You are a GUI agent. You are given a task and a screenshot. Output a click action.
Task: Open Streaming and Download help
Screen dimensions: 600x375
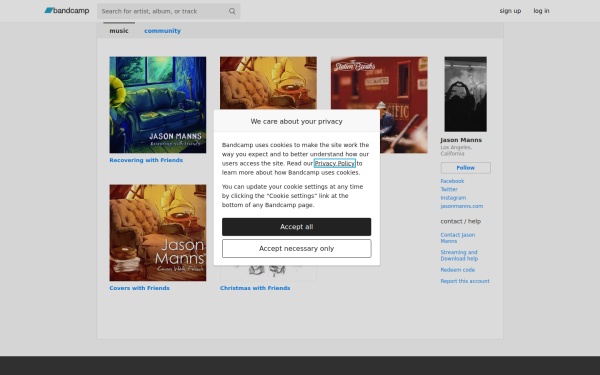click(x=459, y=255)
